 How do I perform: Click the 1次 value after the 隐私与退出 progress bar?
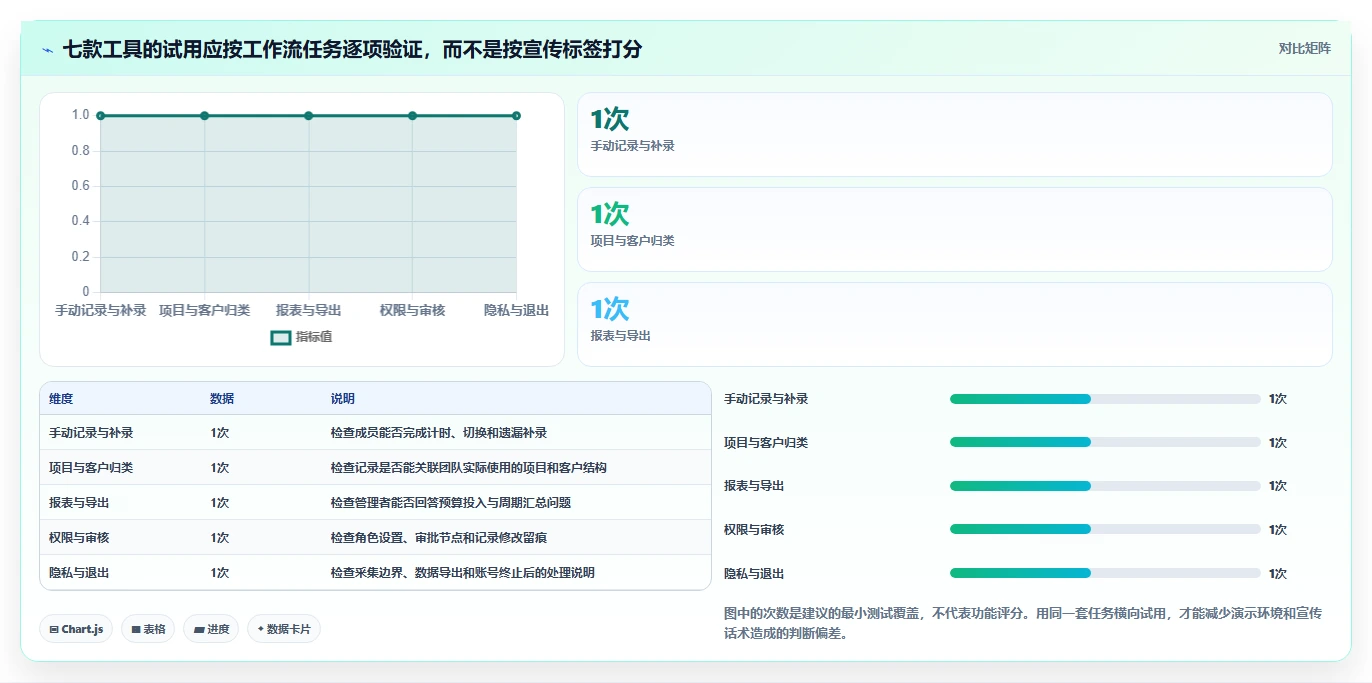pos(1278,574)
